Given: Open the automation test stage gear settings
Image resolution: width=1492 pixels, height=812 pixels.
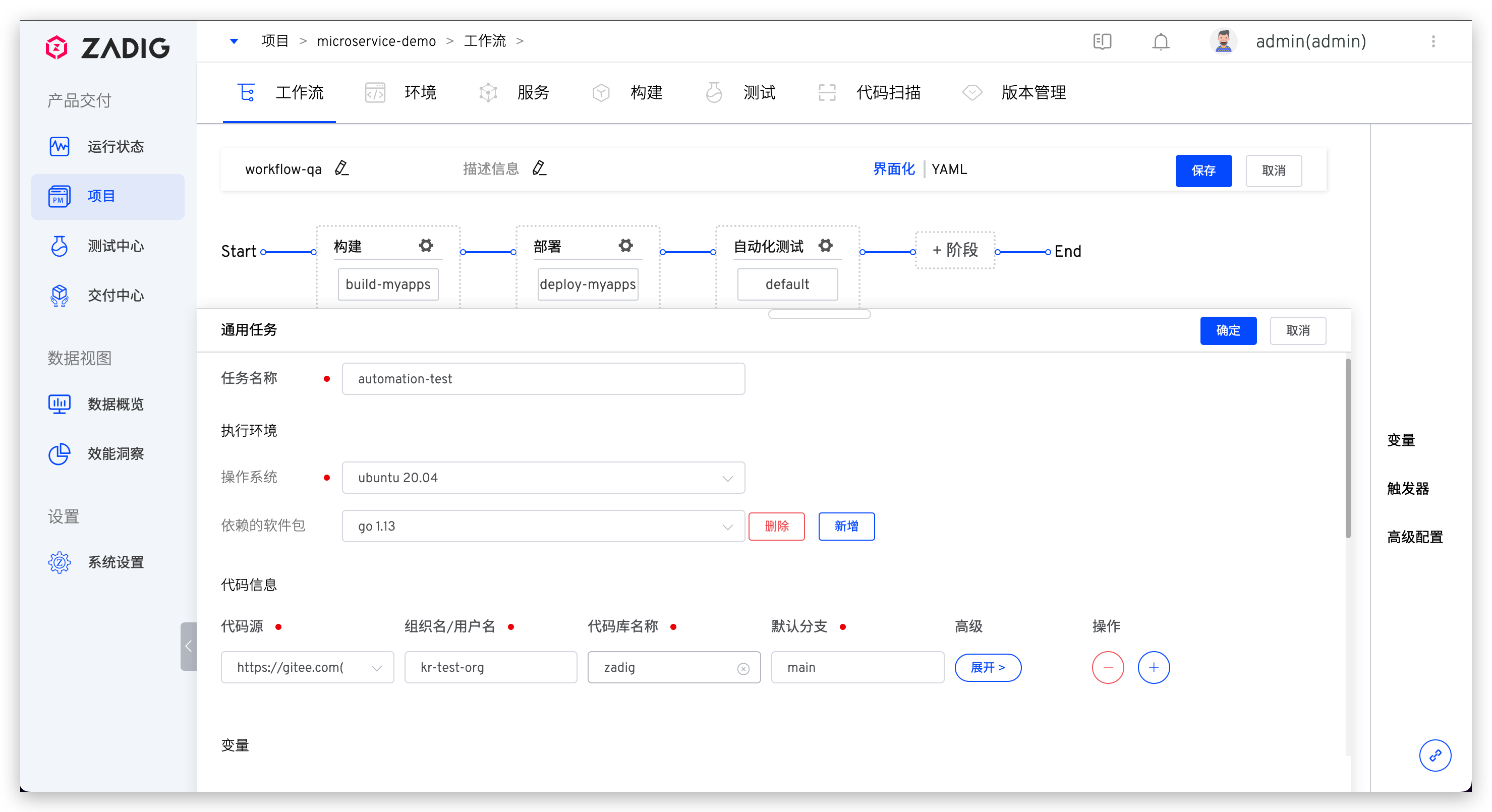Looking at the screenshot, I should click(x=825, y=246).
